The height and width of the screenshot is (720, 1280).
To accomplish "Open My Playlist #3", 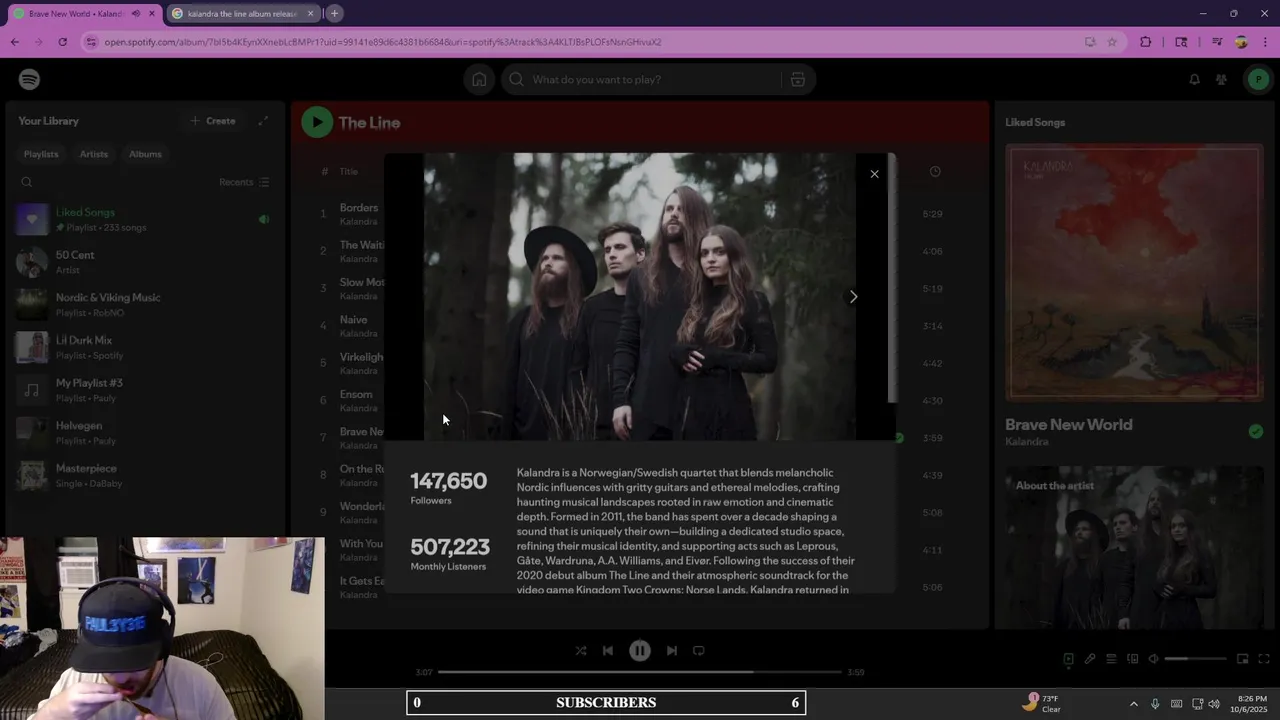I will tap(143, 390).
